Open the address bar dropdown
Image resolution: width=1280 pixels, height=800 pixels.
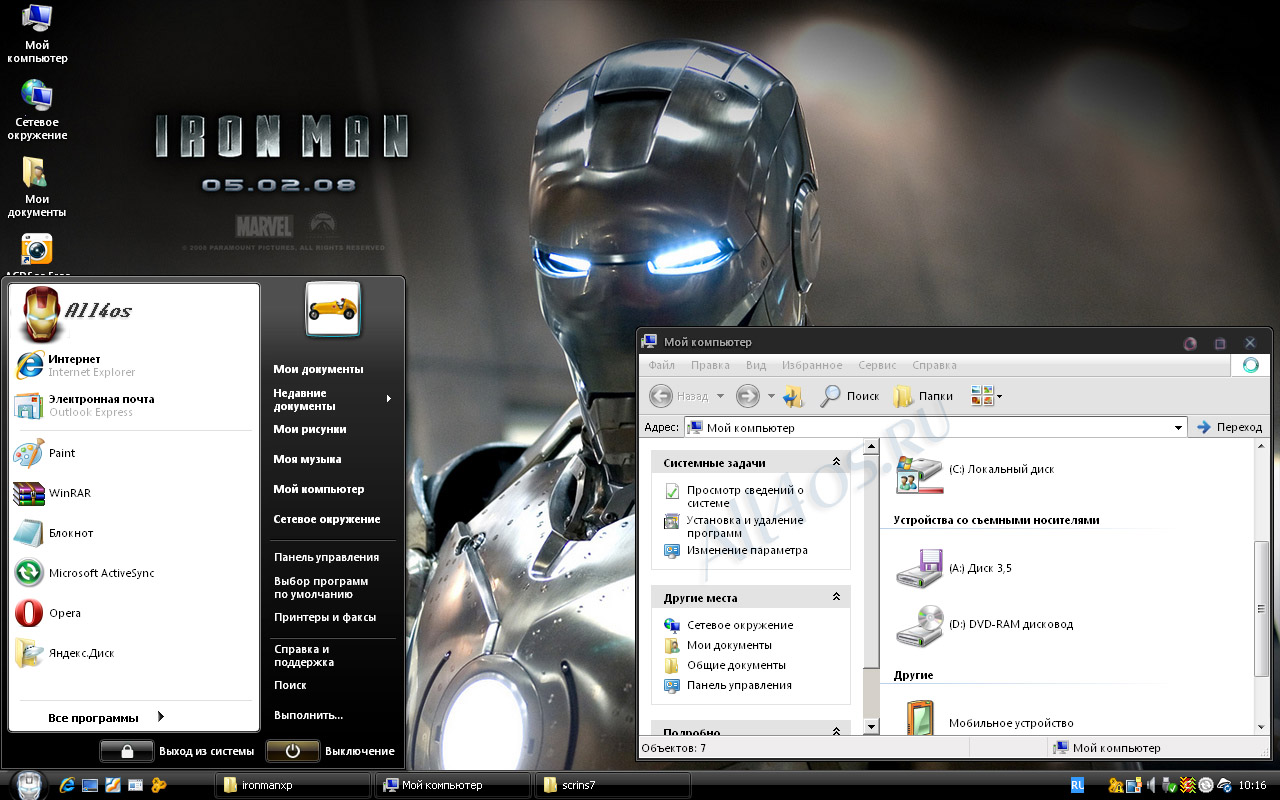pyautogui.click(x=1179, y=427)
